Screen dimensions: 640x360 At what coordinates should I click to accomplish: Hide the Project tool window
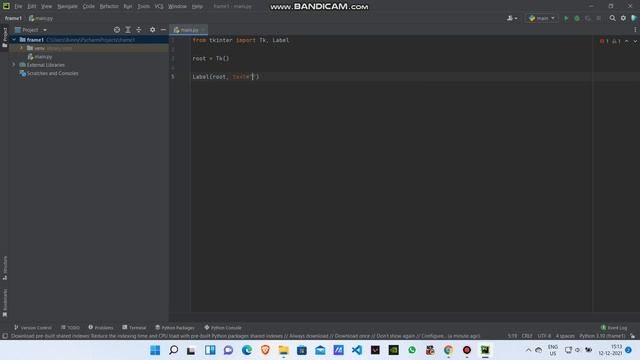pyautogui.click(x=163, y=30)
